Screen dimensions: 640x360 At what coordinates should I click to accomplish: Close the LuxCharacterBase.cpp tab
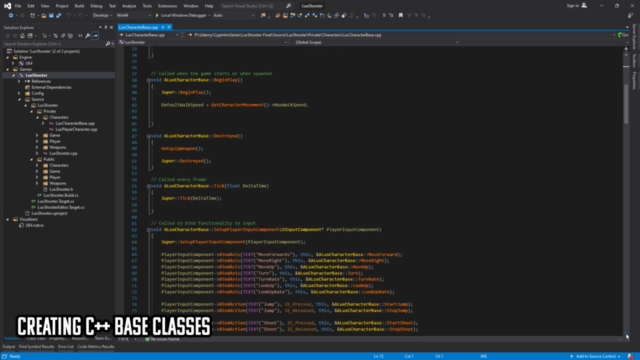(x=169, y=27)
